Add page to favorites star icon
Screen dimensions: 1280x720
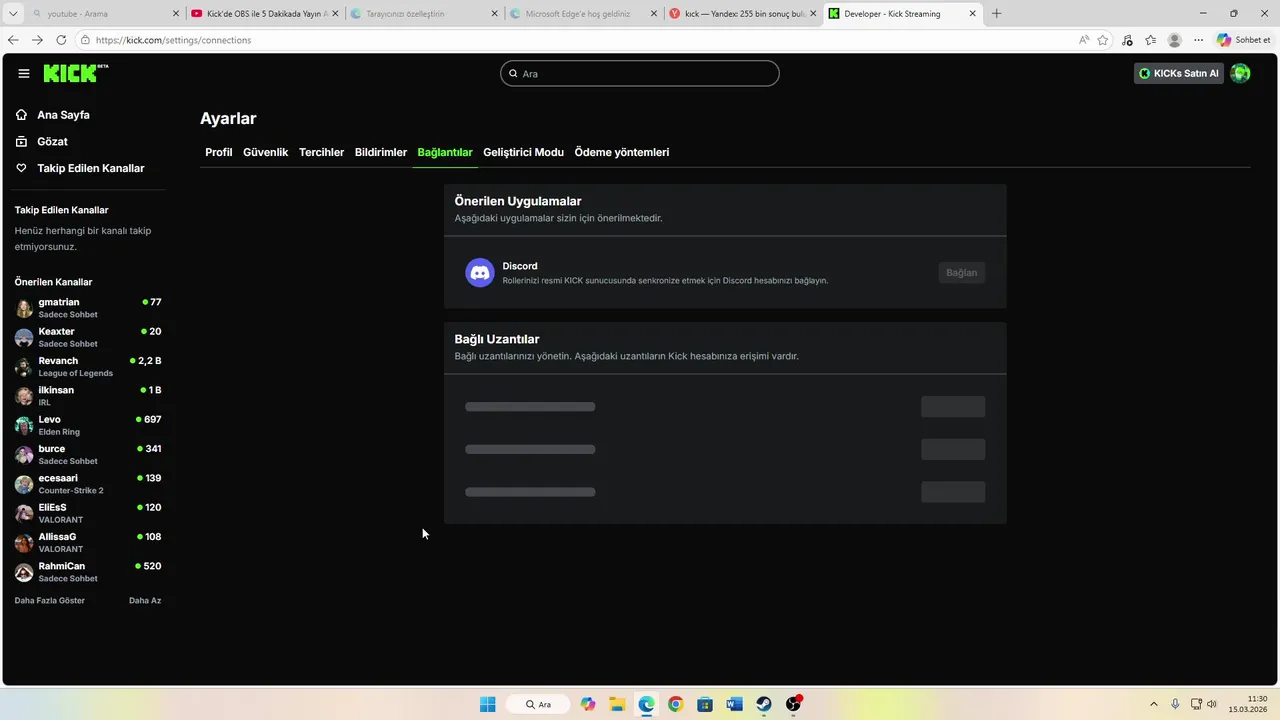1103,40
